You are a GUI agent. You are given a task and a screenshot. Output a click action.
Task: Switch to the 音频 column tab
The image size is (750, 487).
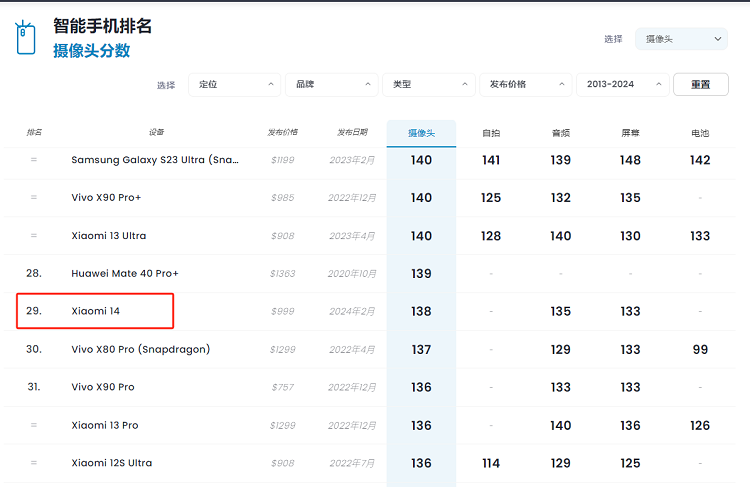(561, 133)
